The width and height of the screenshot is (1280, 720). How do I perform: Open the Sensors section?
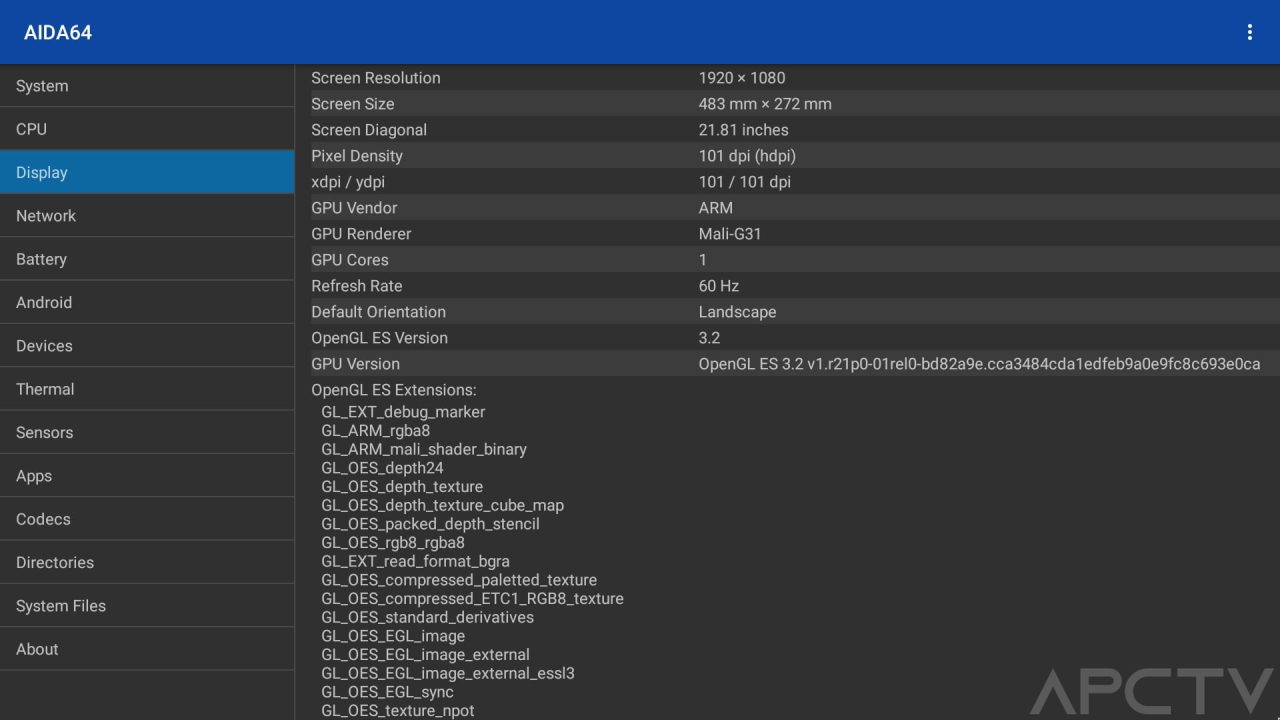[x=147, y=432]
